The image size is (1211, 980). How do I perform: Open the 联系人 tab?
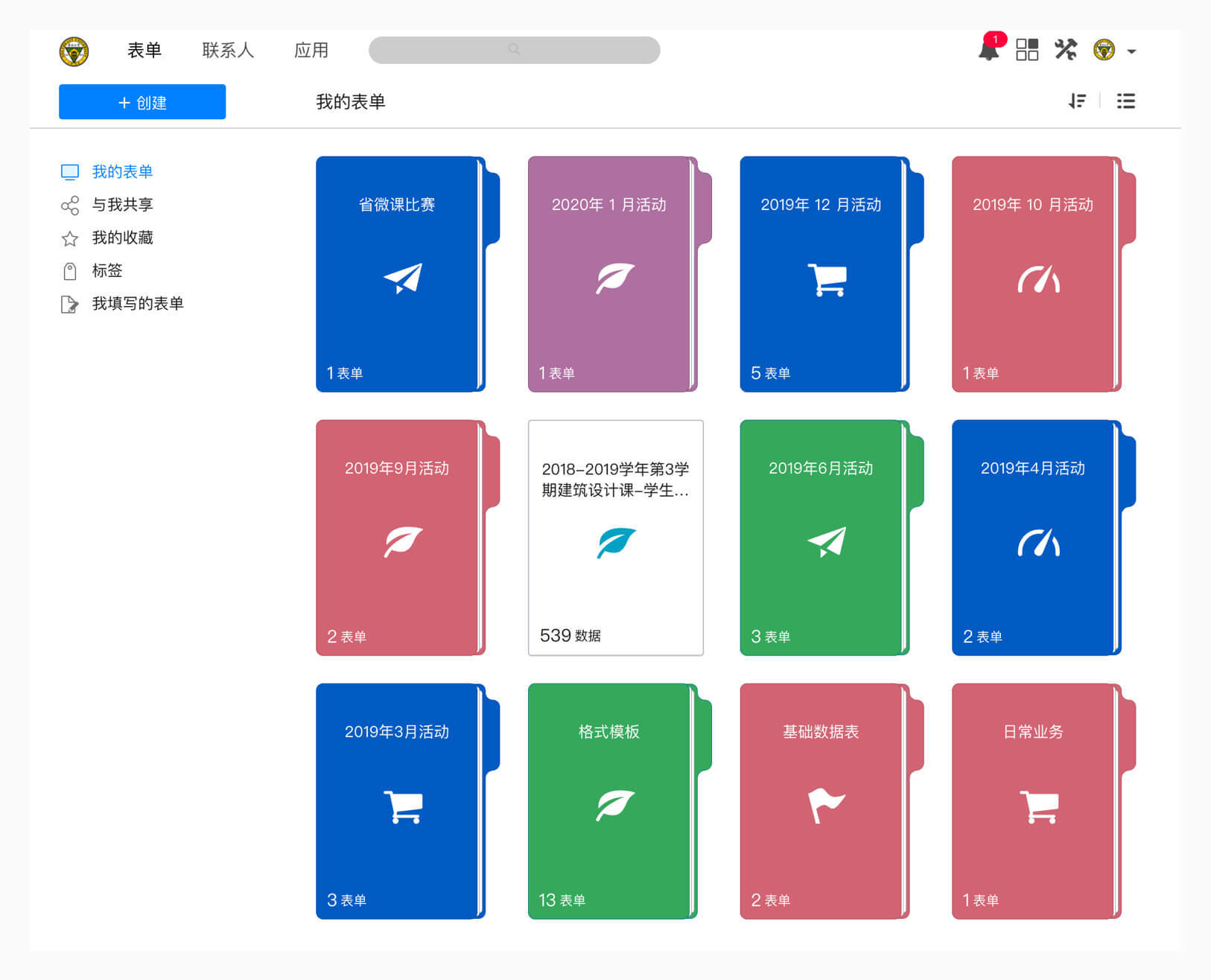228,50
